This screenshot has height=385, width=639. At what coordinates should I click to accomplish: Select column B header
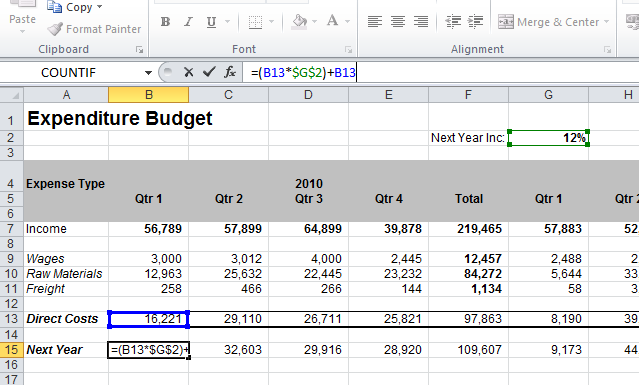[x=148, y=95]
